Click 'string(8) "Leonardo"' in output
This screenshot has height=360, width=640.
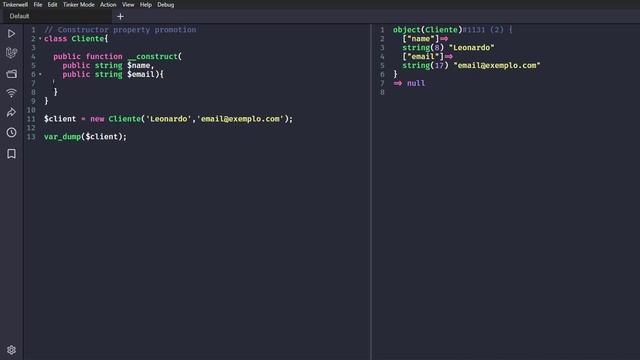(x=448, y=48)
